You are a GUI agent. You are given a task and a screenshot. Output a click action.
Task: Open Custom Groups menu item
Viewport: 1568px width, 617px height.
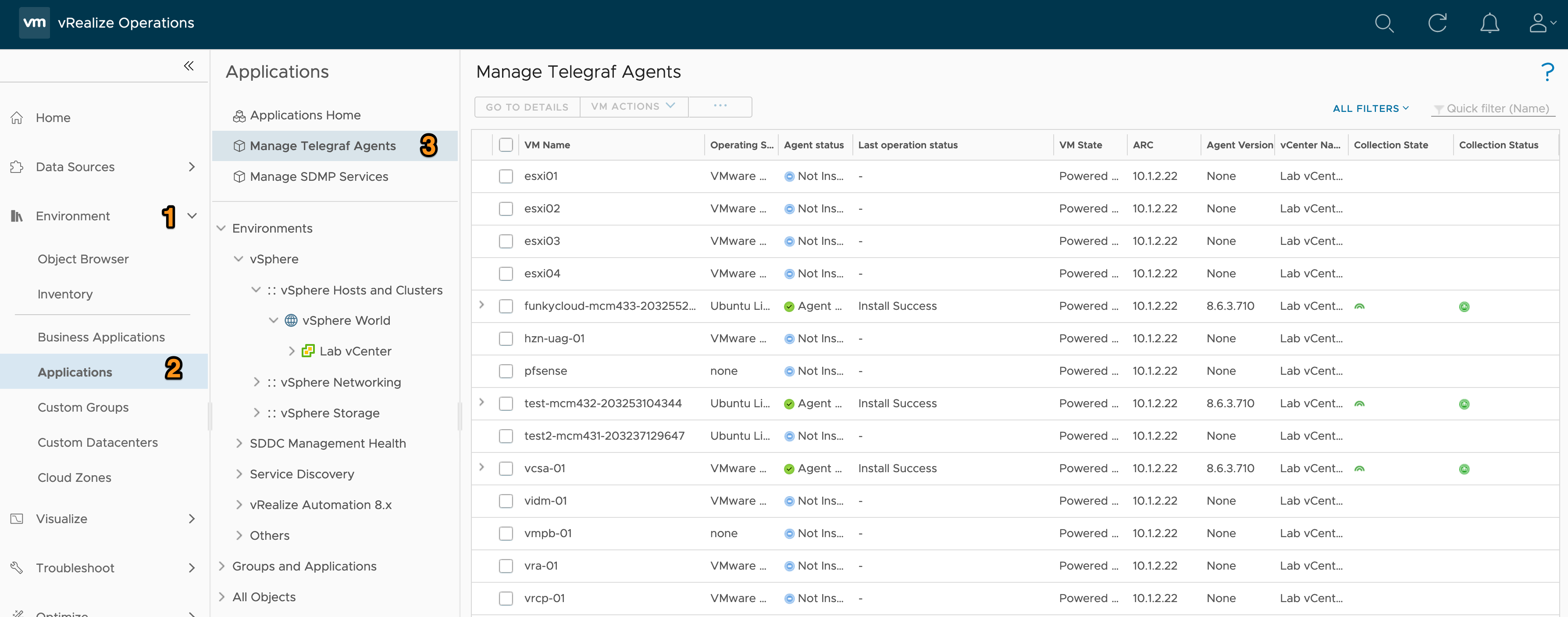(83, 408)
